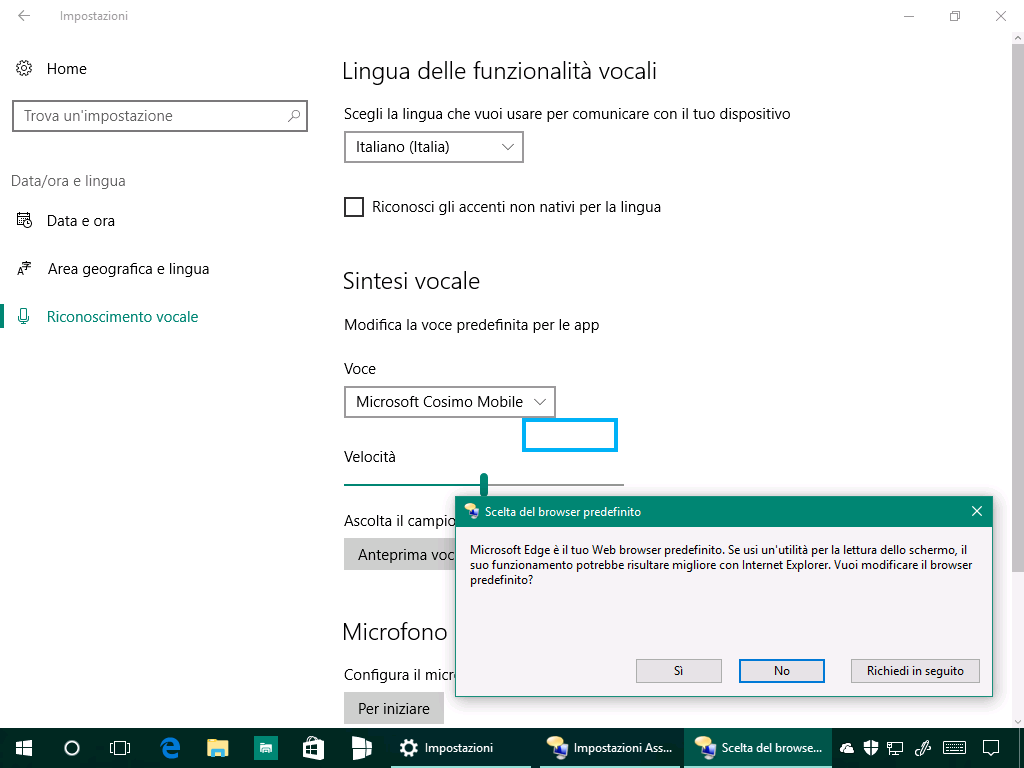The height and width of the screenshot is (768, 1024).
Task: Click the search magnifier icon in settings box
Action: point(294,116)
